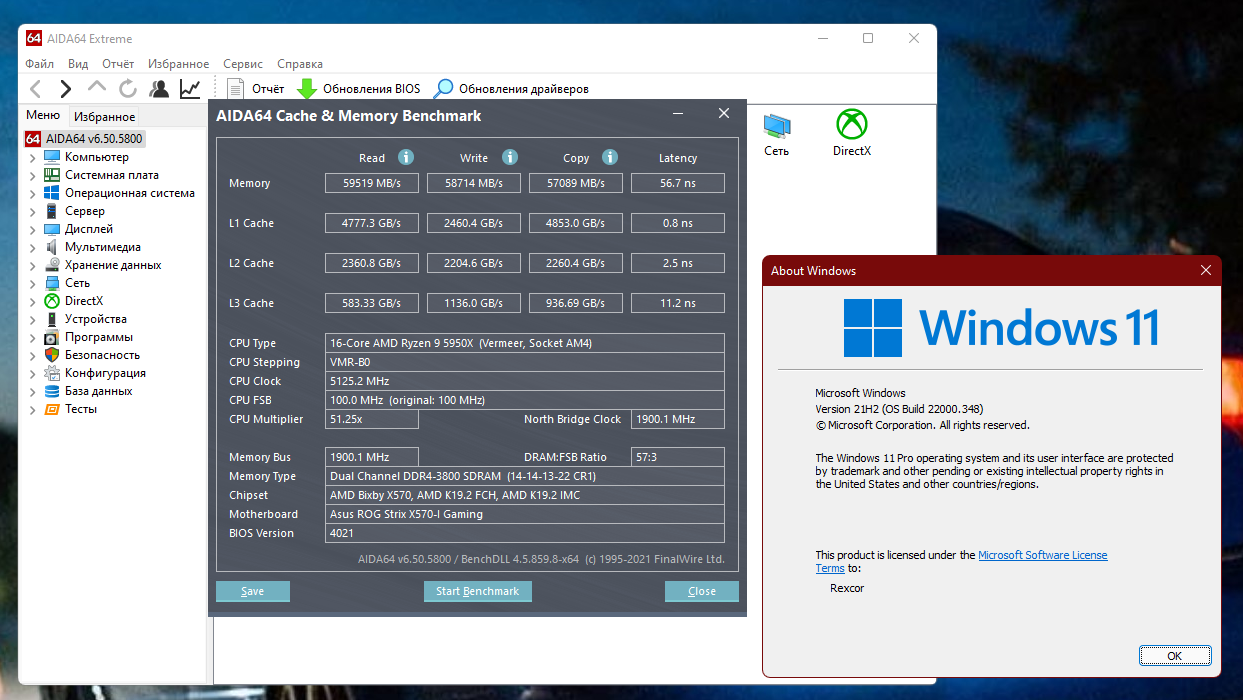
Task: Select Мультимедиа in the tree
Action: [102, 247]
